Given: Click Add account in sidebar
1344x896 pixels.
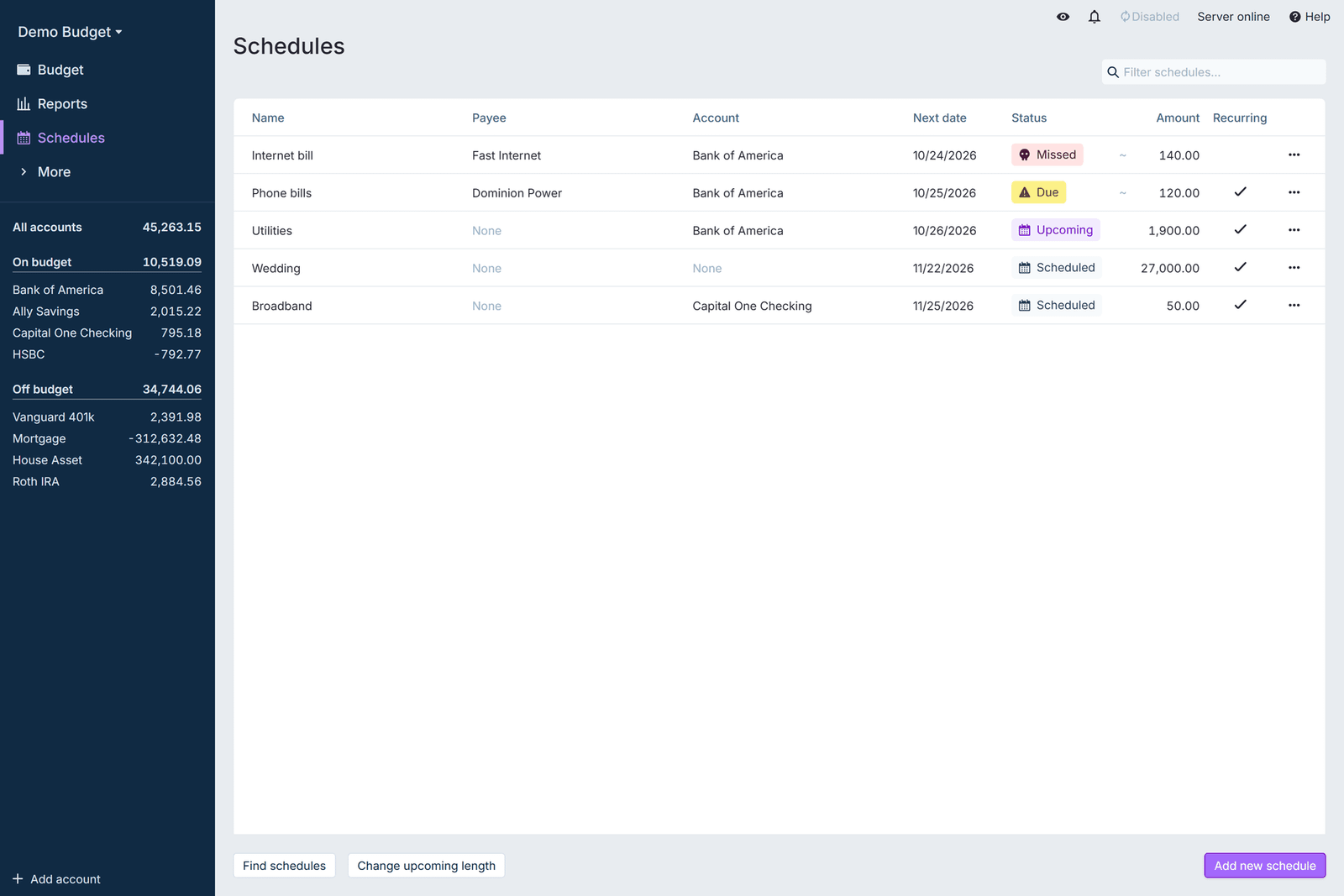Looking at the screenshot, I should coord(57,879).
